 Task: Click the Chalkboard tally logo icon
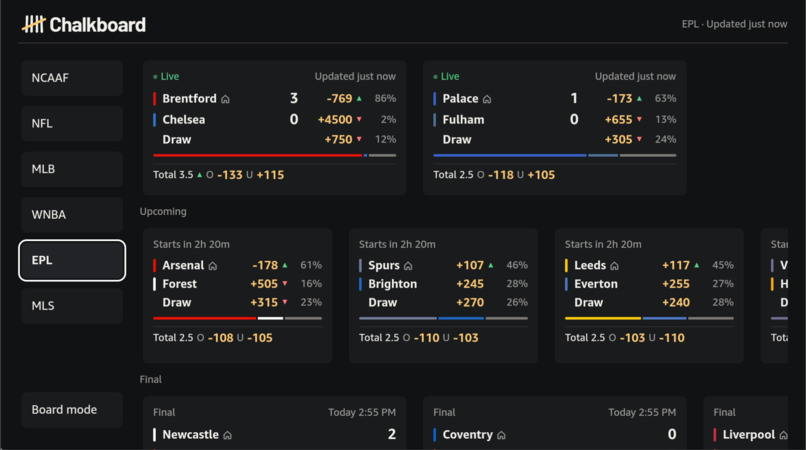(x=33, y=24)
